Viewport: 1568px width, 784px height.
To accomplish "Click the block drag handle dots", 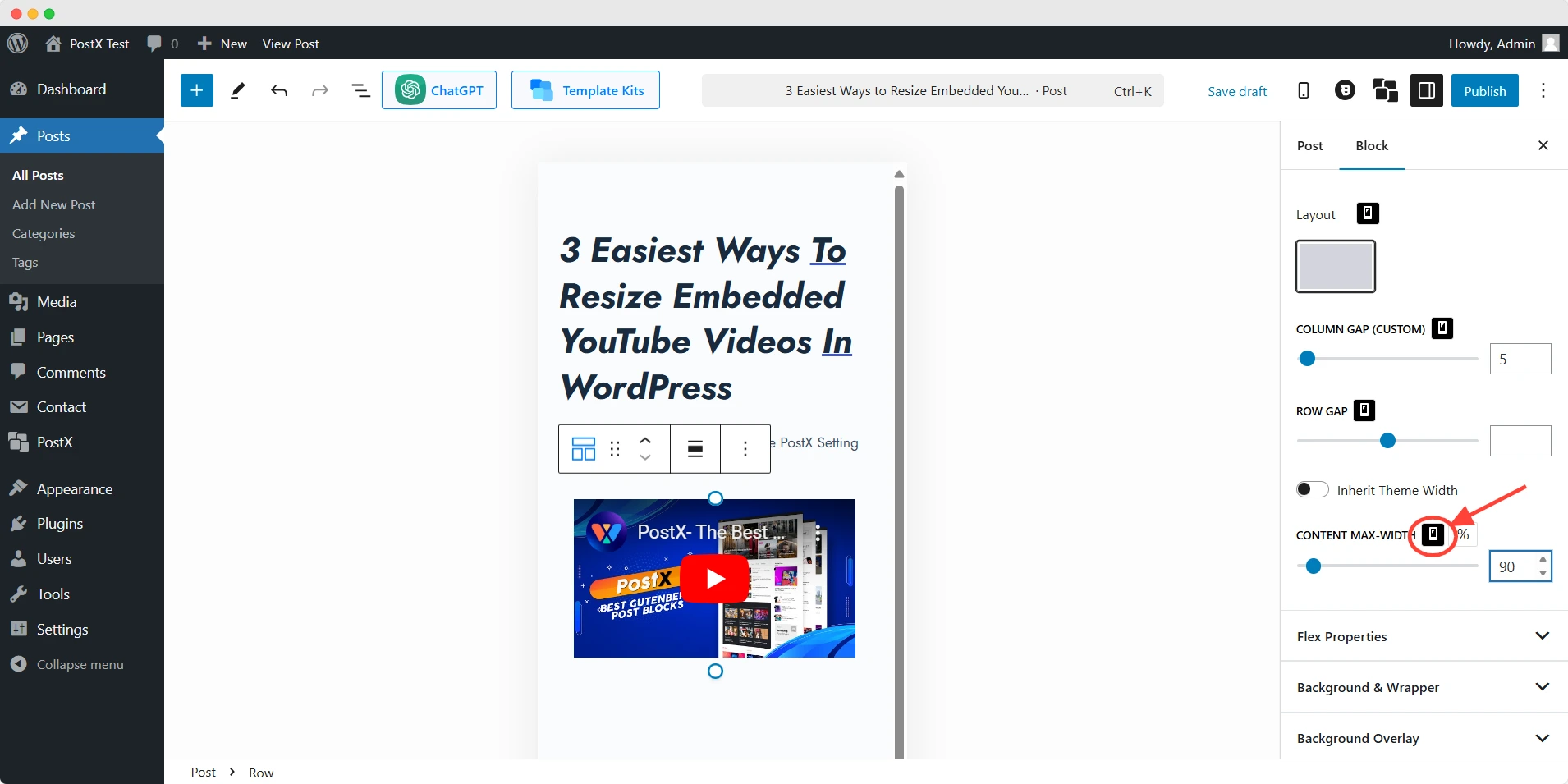I will click(615, 449).
